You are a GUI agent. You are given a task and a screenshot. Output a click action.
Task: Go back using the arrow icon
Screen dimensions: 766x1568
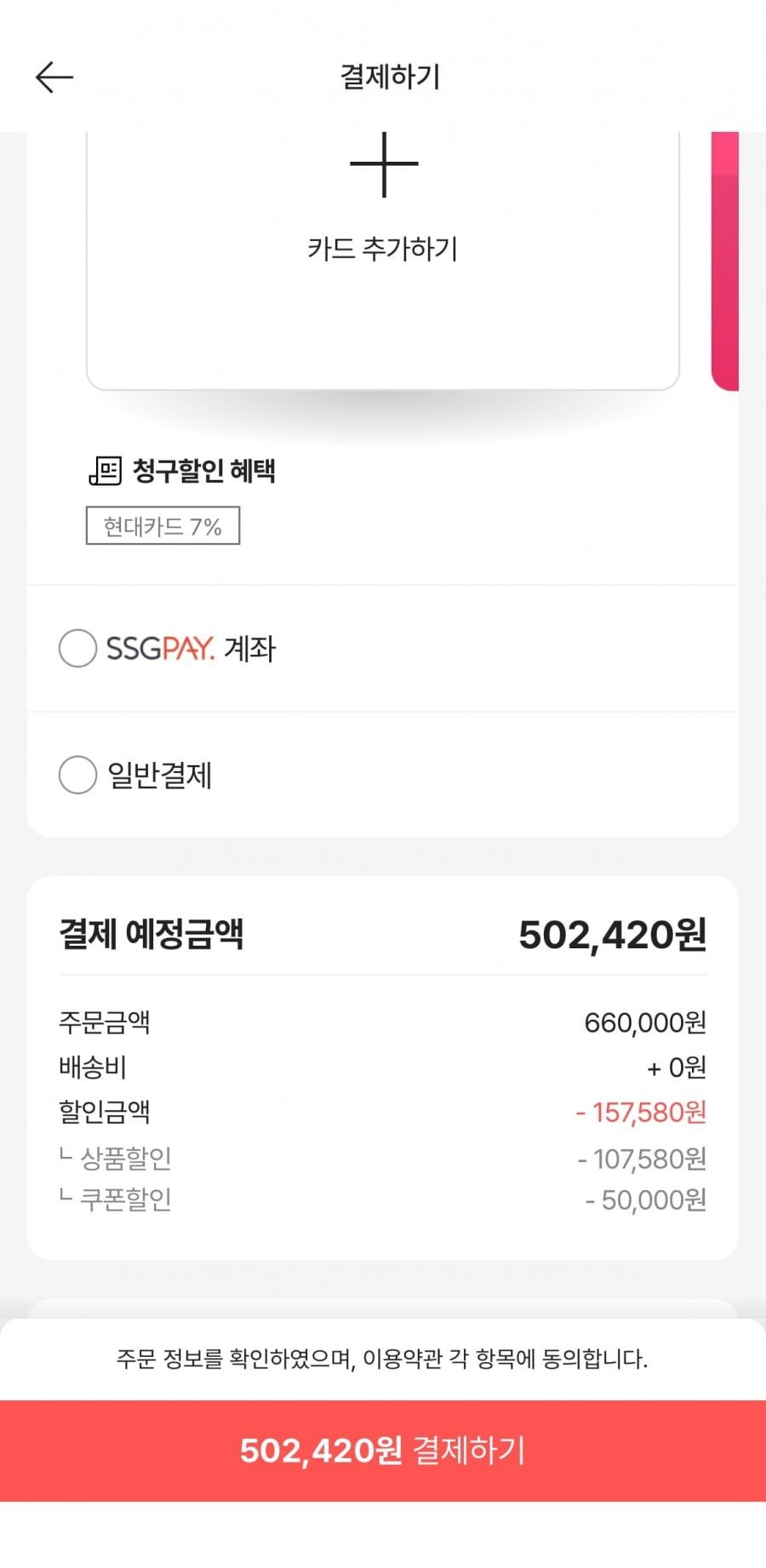[x=54, y=77]
